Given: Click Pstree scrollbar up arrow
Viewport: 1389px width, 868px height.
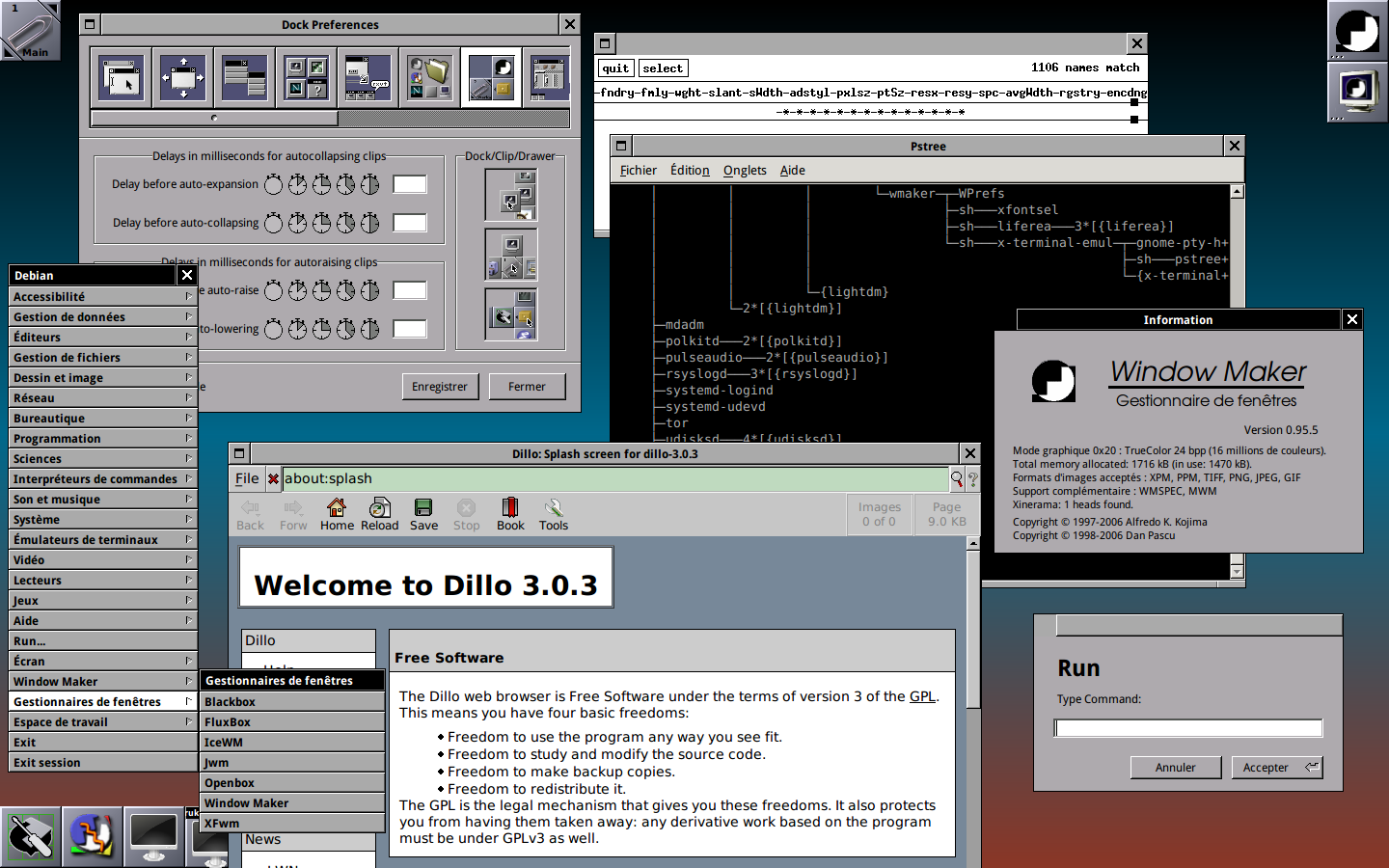Looking at the screenshot, I should pos(1237,192).
